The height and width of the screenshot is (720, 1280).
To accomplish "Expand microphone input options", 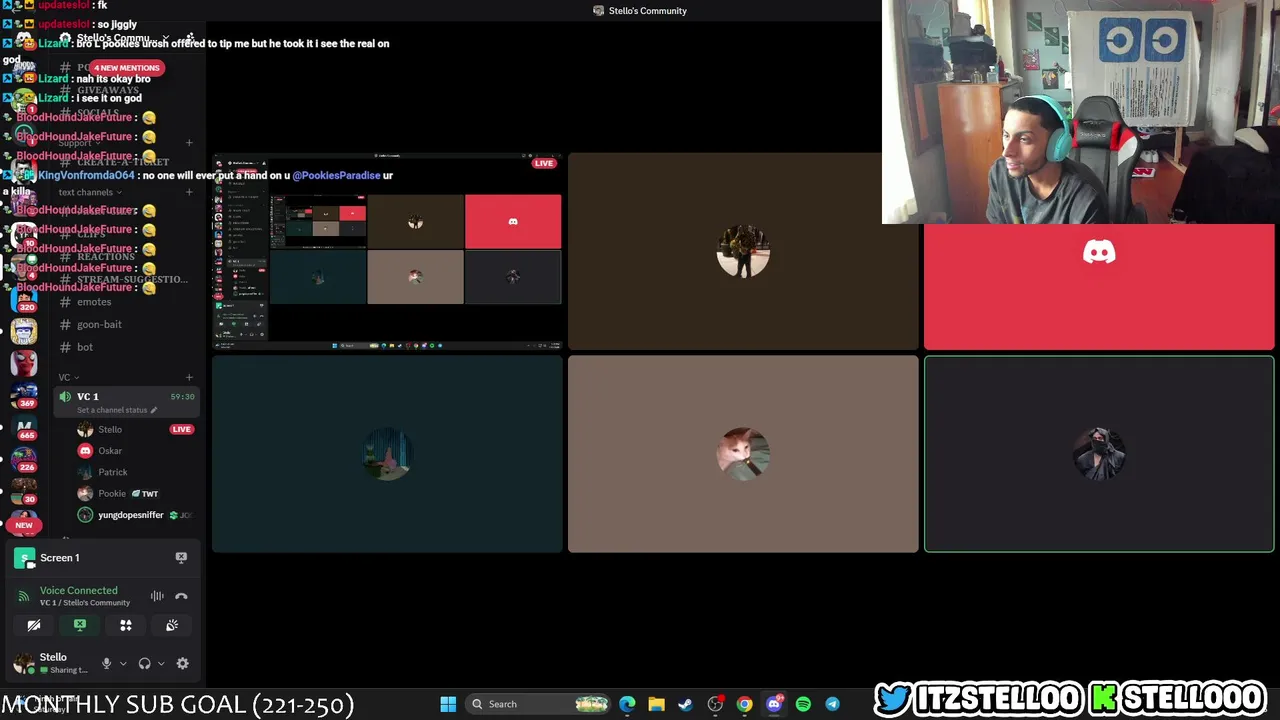I will pos(123,663).
